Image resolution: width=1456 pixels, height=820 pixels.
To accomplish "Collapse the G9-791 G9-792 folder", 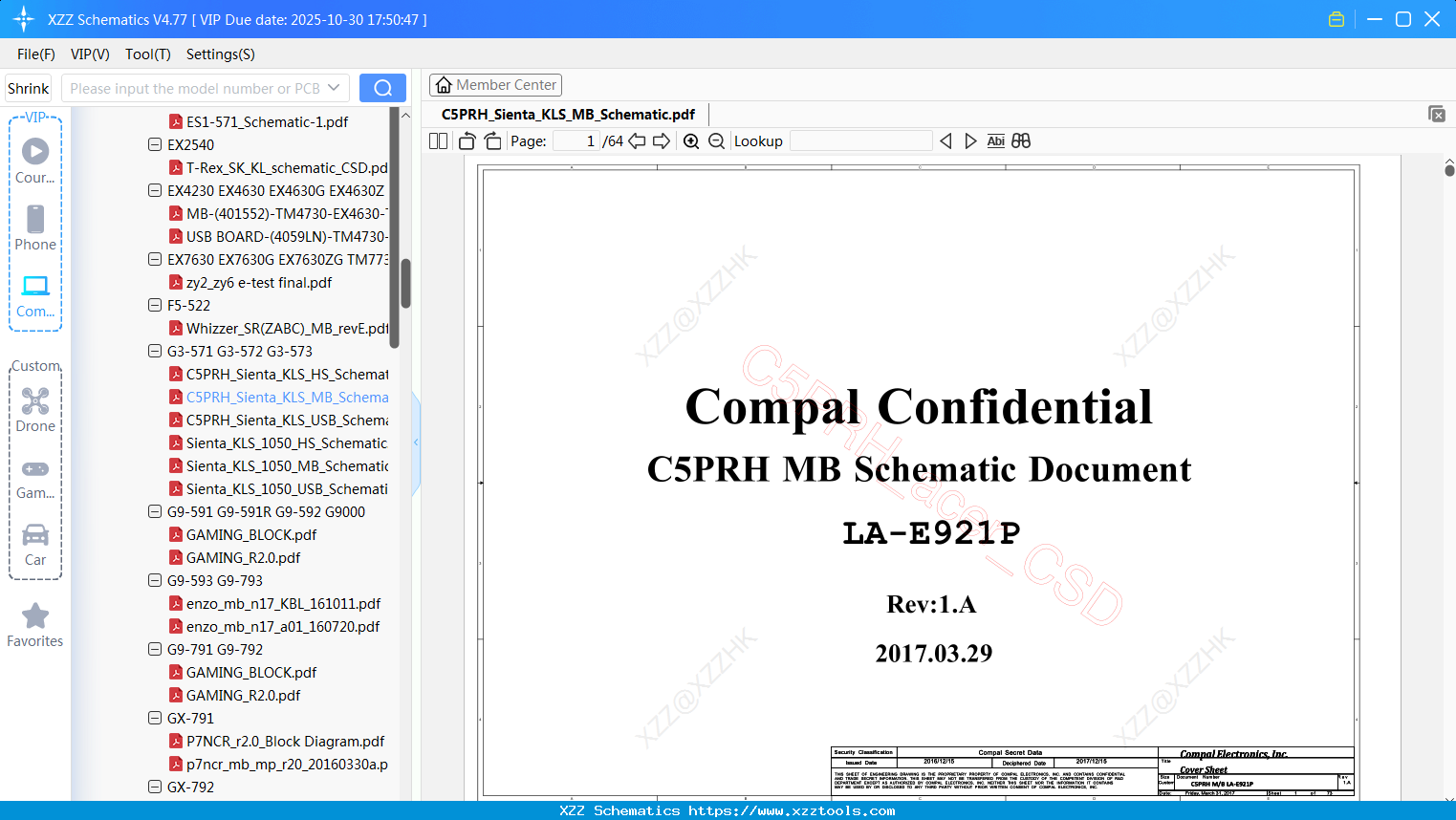I will pos(155,650).
